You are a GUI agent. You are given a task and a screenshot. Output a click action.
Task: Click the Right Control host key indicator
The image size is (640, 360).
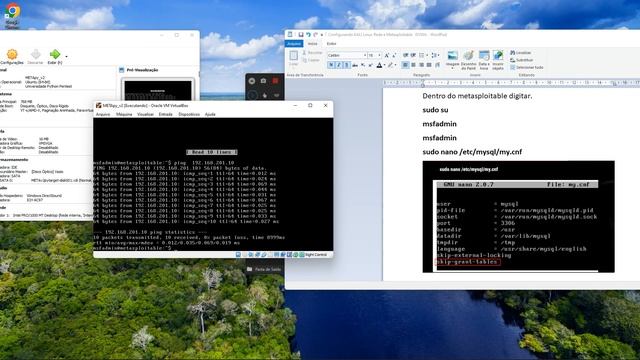316,255
